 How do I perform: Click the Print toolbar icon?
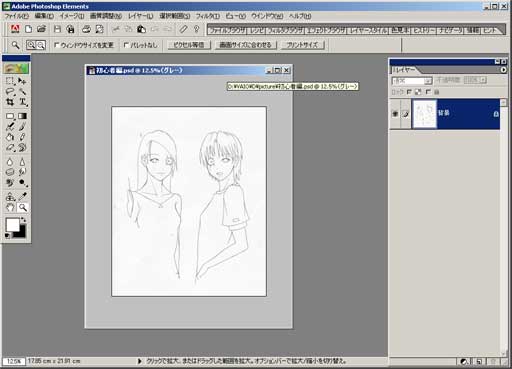click(86, 29)
